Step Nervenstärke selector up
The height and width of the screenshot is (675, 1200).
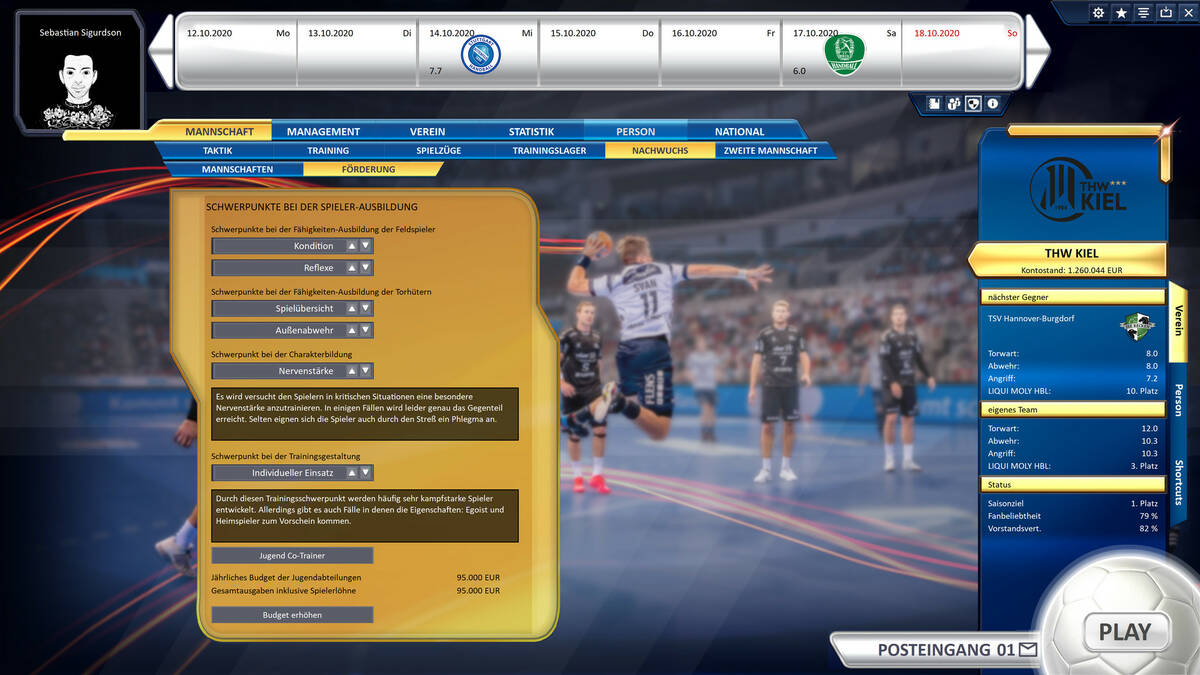352,370
